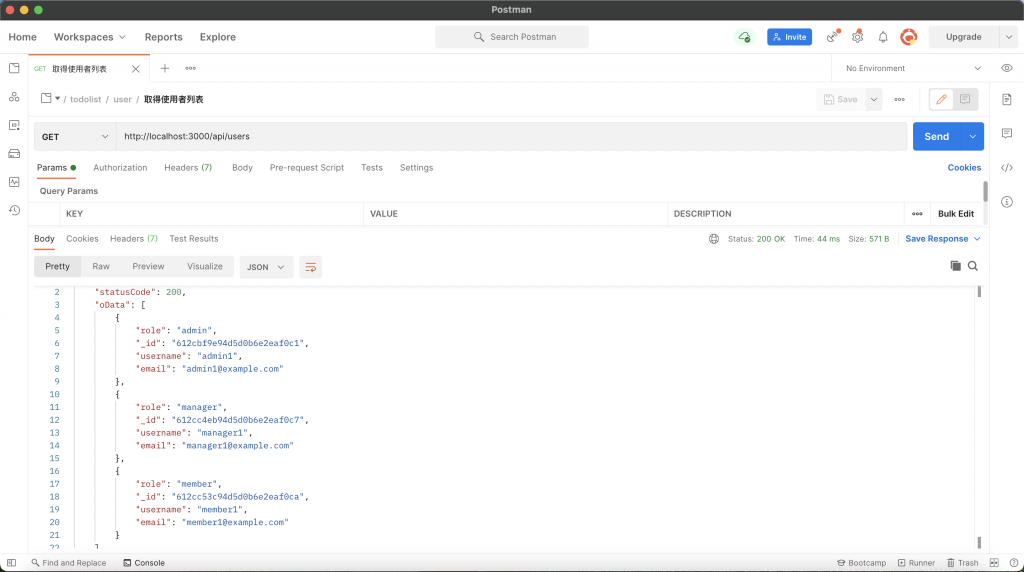This screenshot has width=1024, height=572.
Task: Switch to the Tests tab
Action: [x=372, y=168]
